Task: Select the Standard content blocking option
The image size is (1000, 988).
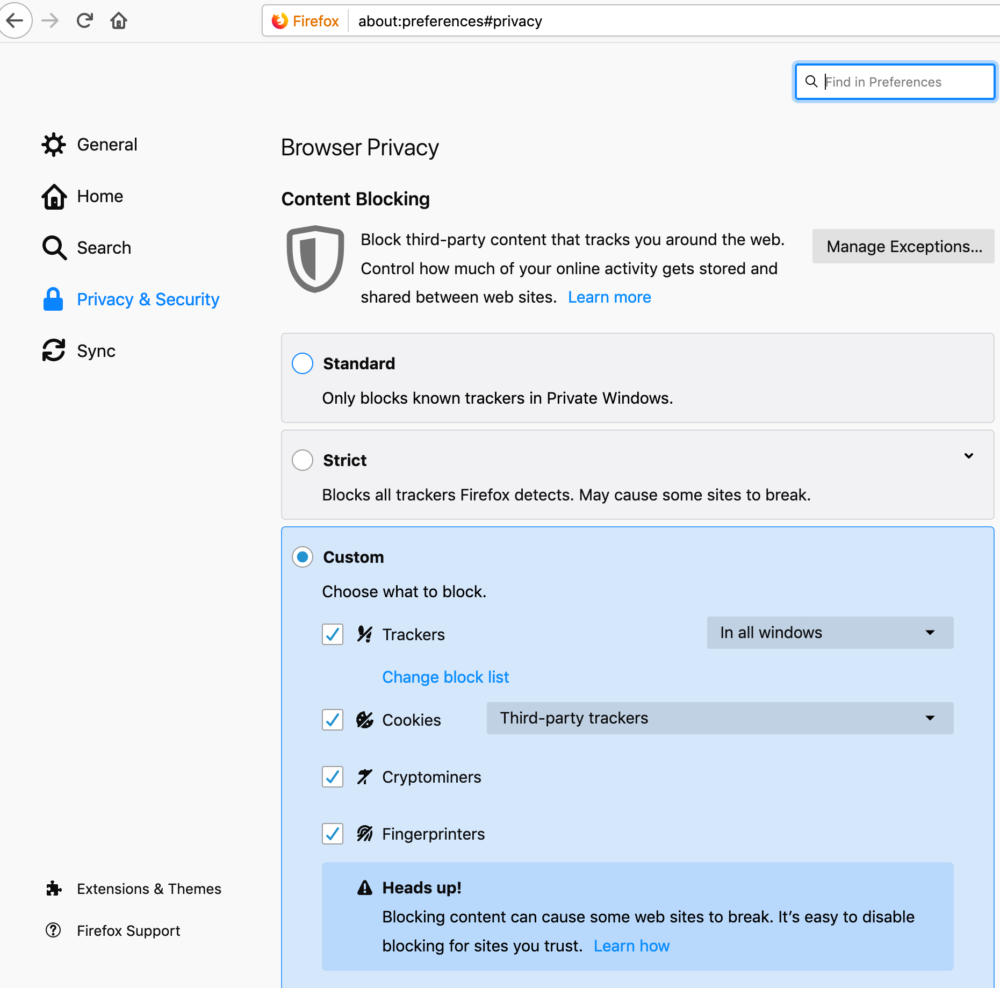Action: pyautogui.click(x=302, y=364)
